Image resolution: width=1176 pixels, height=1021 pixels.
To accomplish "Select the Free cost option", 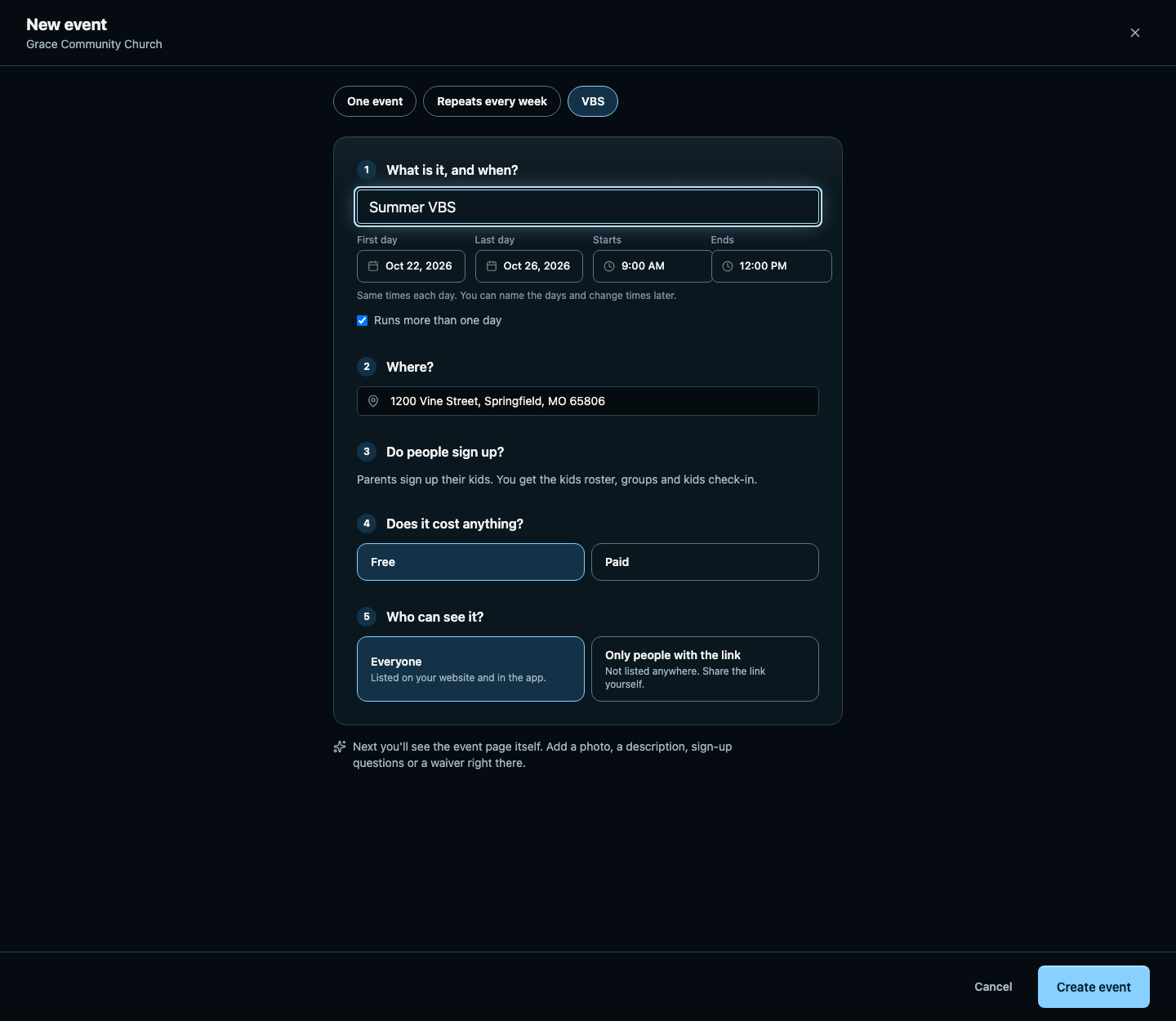I will click(470, 562).
